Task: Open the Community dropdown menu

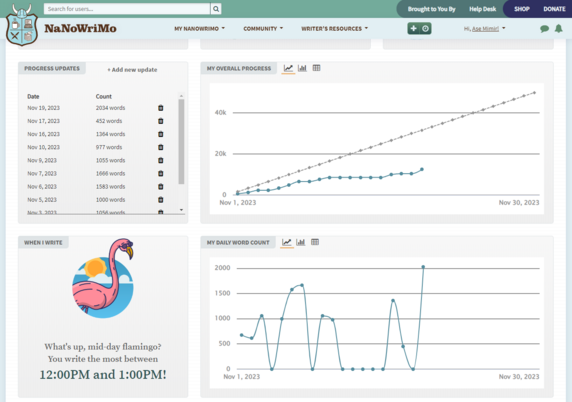Action: (x=263, y=28)
